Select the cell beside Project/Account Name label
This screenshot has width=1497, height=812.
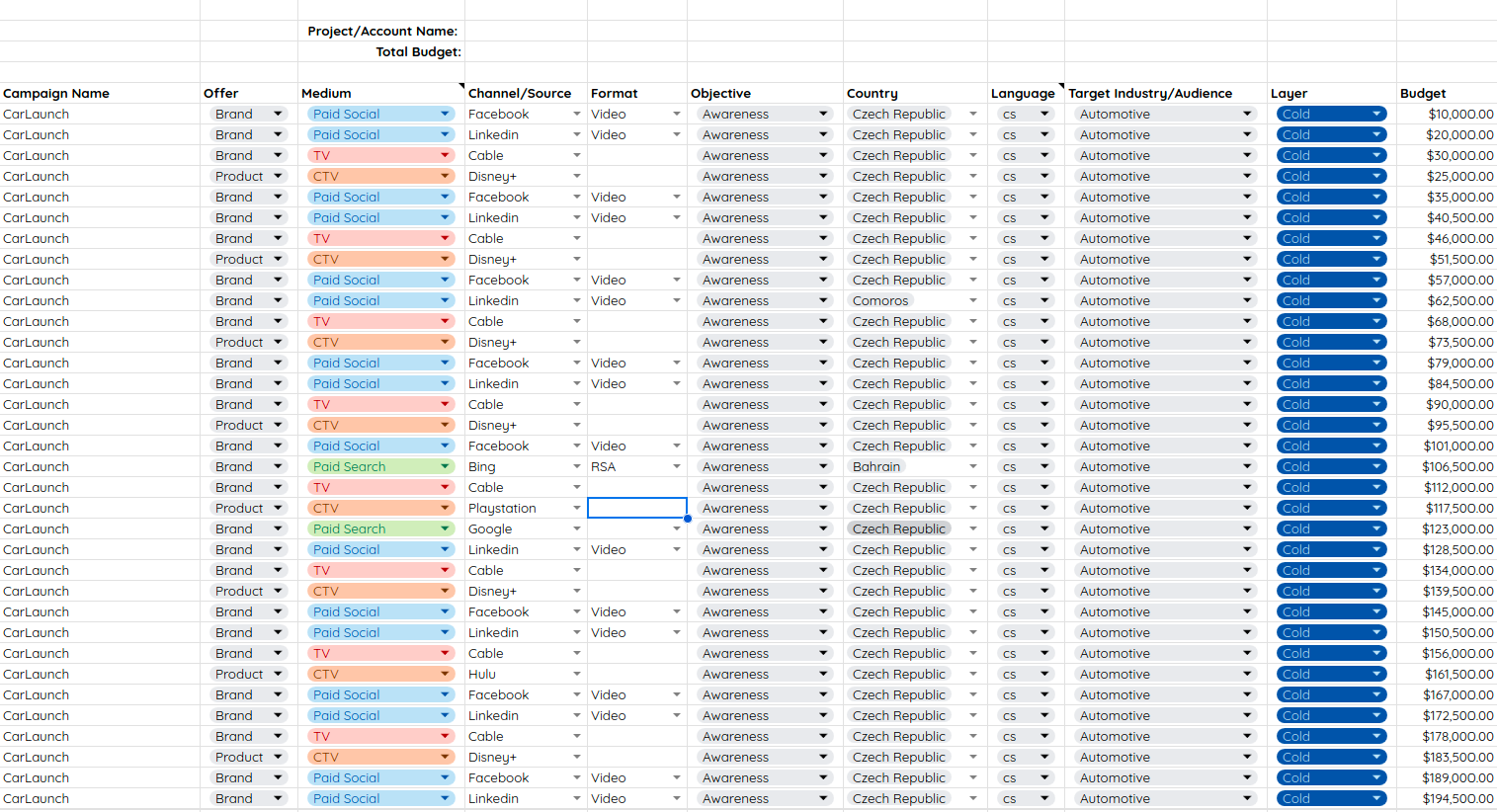coord(526,31)
